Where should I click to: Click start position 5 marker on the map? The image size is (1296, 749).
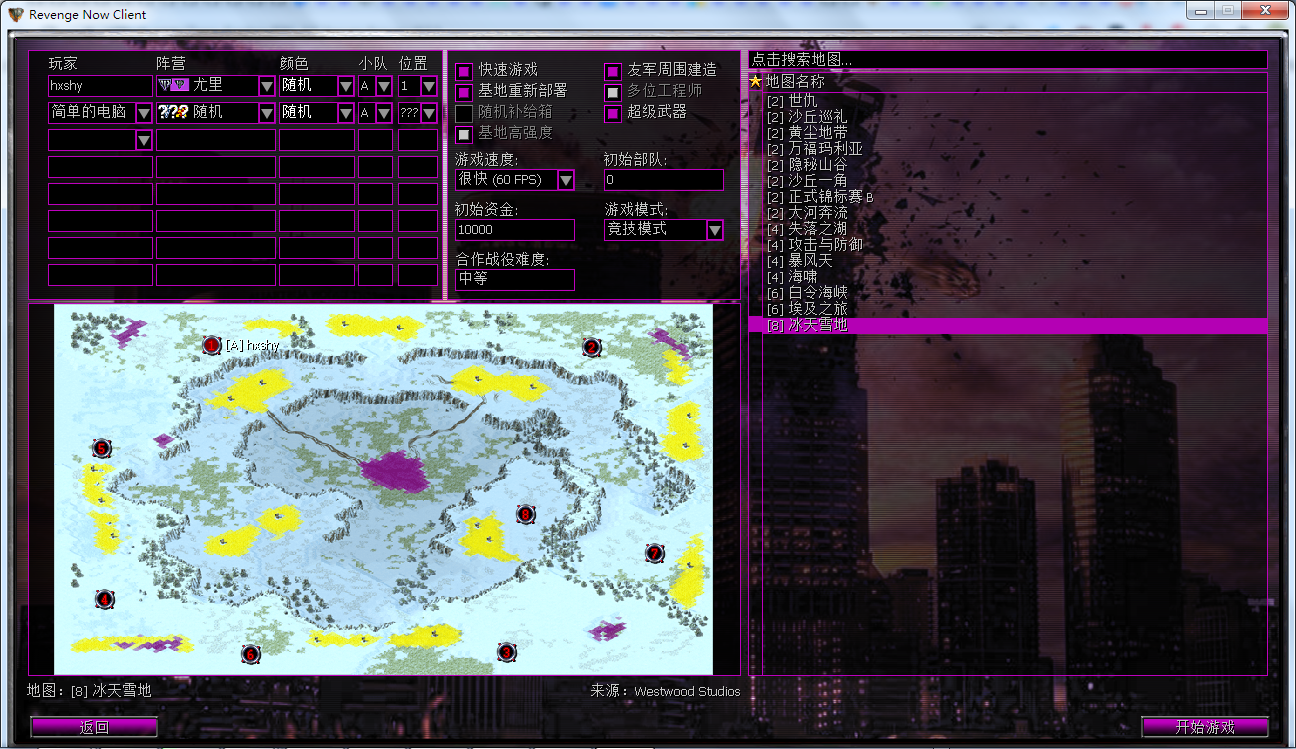coord(101,448)
